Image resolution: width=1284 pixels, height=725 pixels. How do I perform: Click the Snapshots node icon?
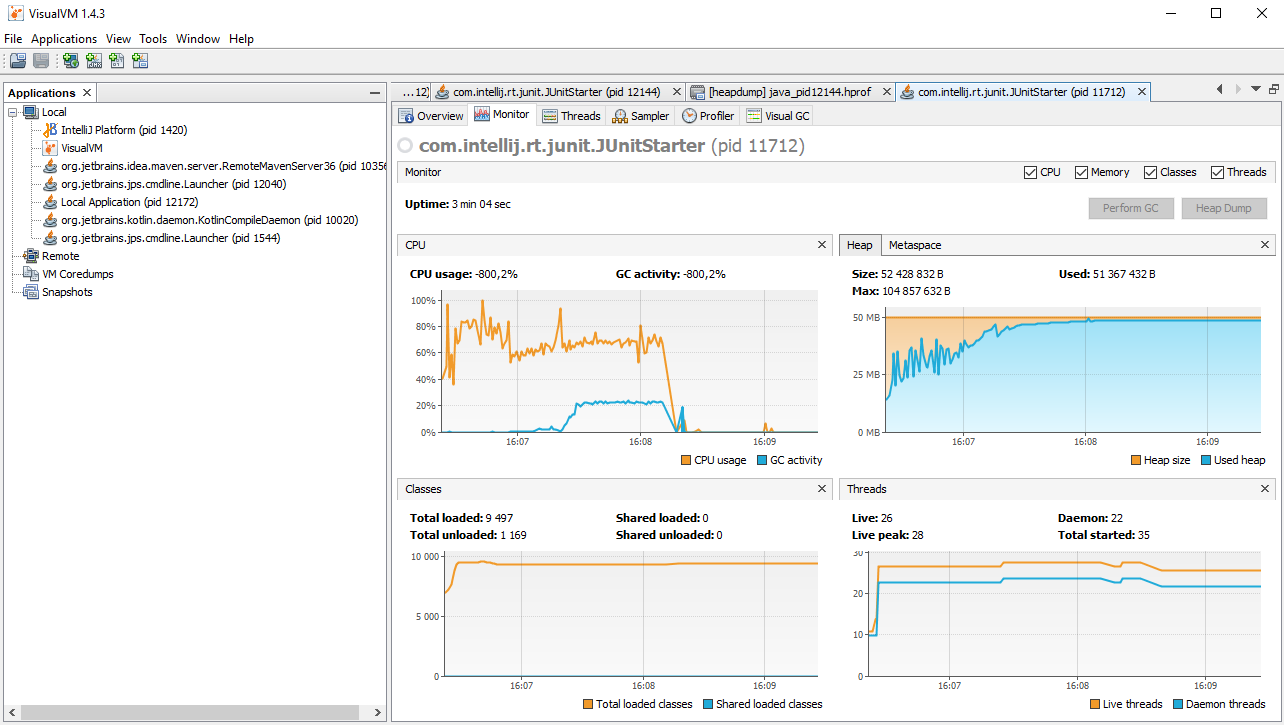tap(30, 292)
